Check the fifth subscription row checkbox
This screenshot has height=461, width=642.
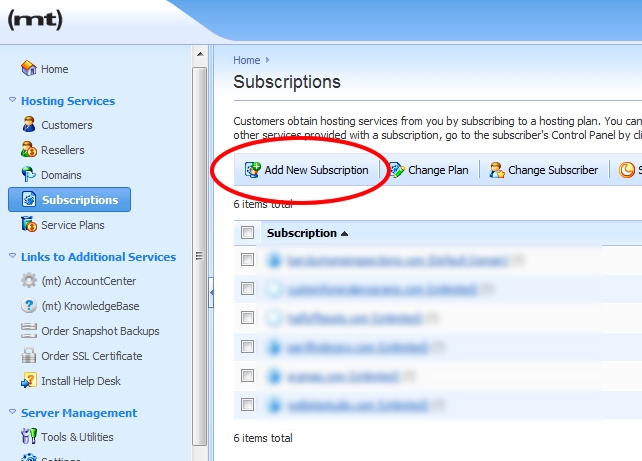(247, 375)
